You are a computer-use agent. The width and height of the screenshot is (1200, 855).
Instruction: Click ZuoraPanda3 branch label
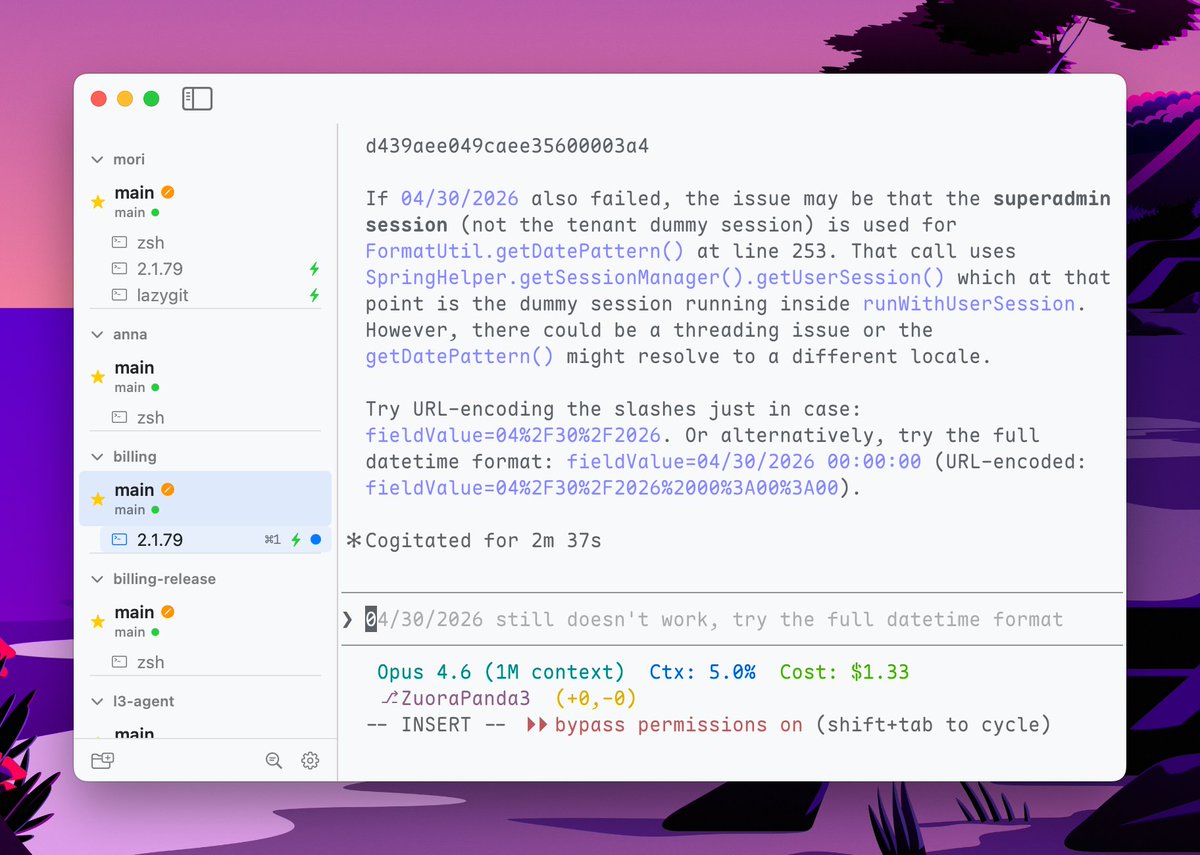[x=465, y=698]
